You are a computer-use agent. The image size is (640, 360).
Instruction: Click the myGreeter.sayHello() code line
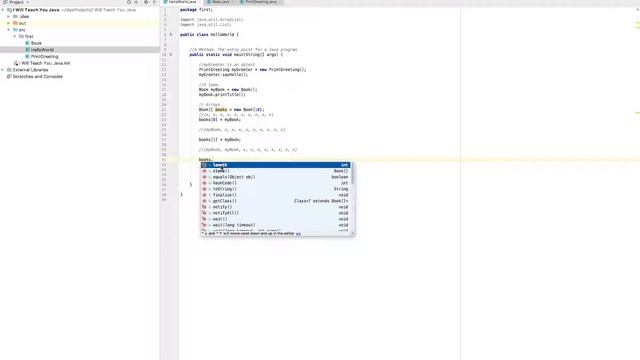(223, 75)
